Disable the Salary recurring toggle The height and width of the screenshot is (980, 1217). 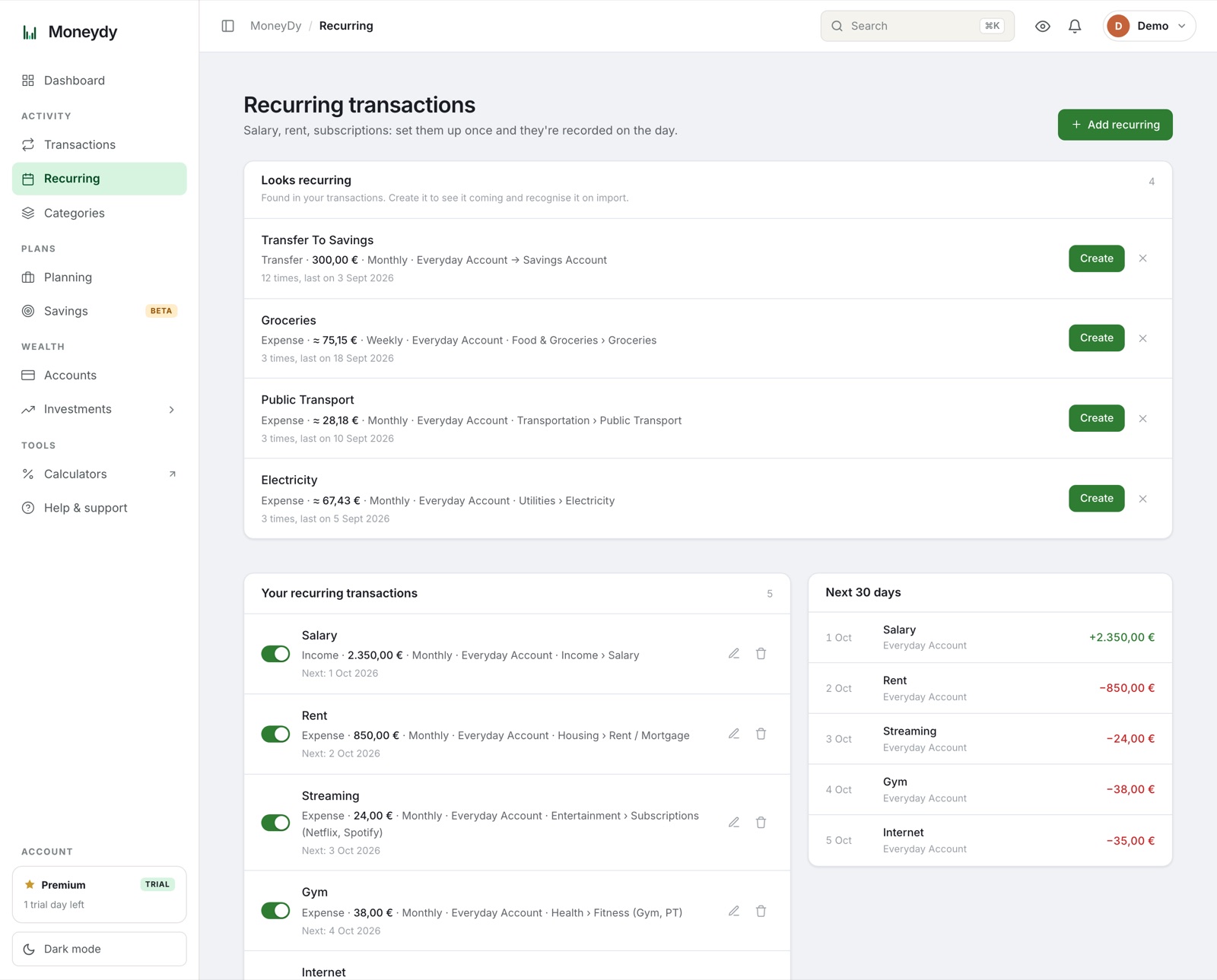(x=275, y=654)
